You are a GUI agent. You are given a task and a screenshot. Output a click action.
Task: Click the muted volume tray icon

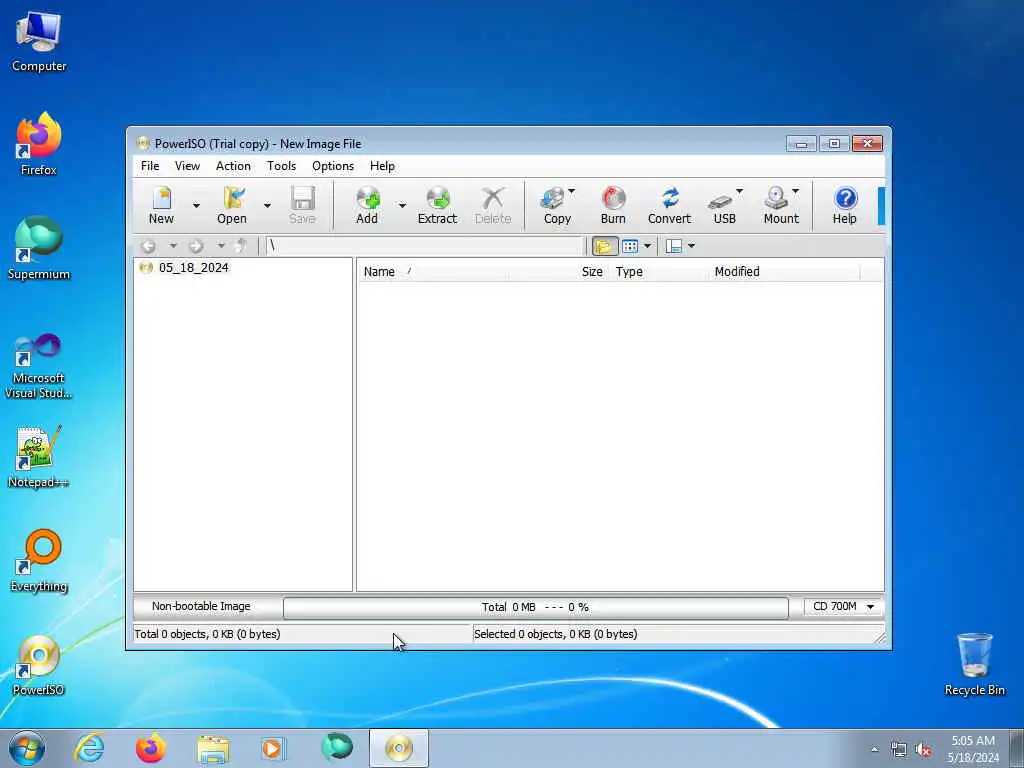pos(923,750)
